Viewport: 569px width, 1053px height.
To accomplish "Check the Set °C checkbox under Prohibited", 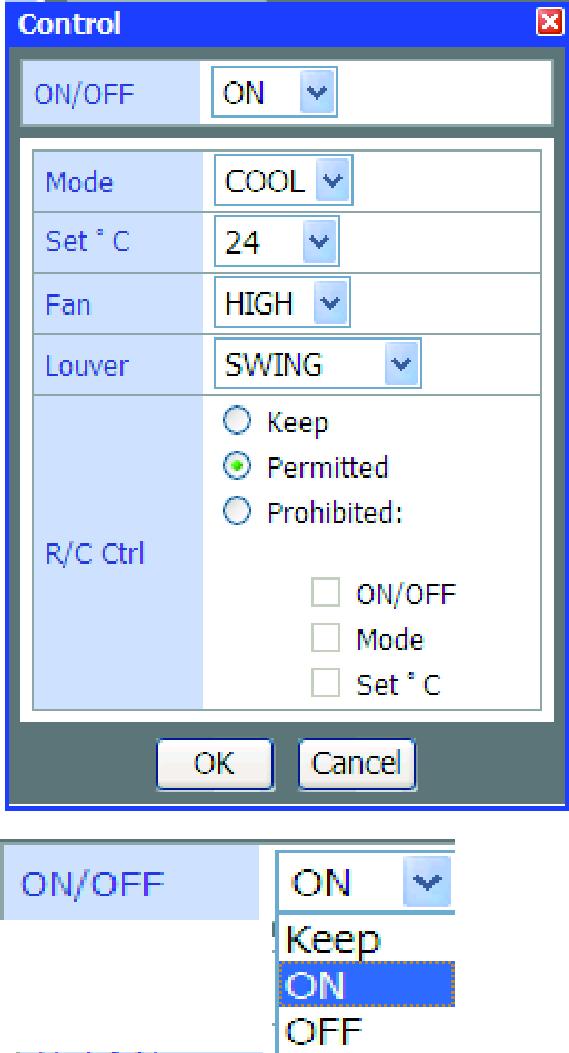I will click(x=325, y=684).
